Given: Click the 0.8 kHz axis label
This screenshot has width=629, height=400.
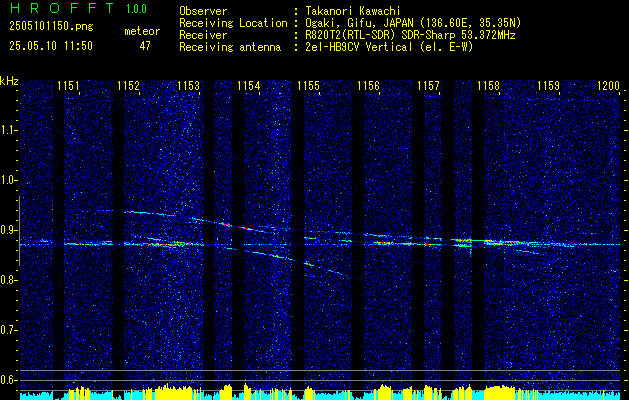Looking at the screenshot, I should tap(8, 280).
